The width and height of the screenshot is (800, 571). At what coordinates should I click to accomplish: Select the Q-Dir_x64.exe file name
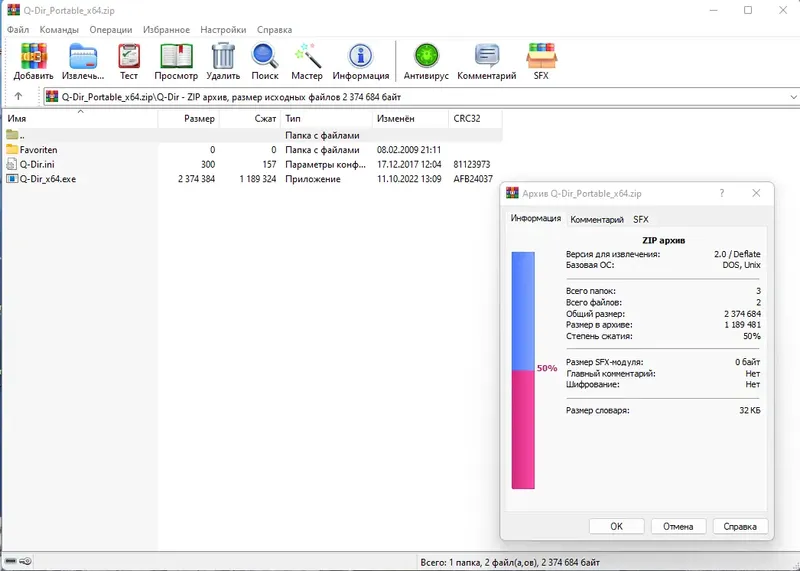(47, 179)
